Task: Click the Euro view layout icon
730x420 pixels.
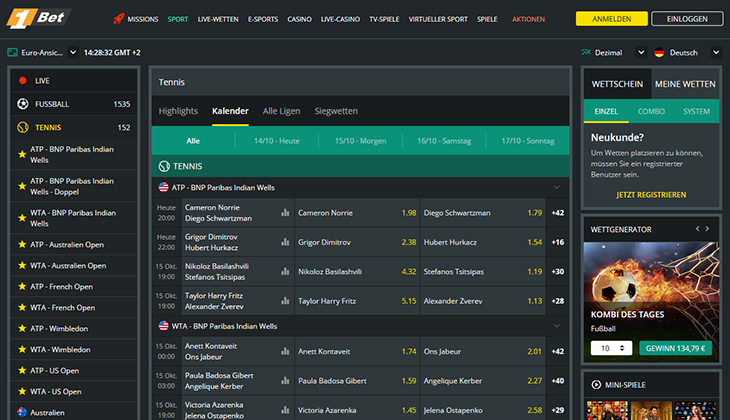Action: (13, 53)
